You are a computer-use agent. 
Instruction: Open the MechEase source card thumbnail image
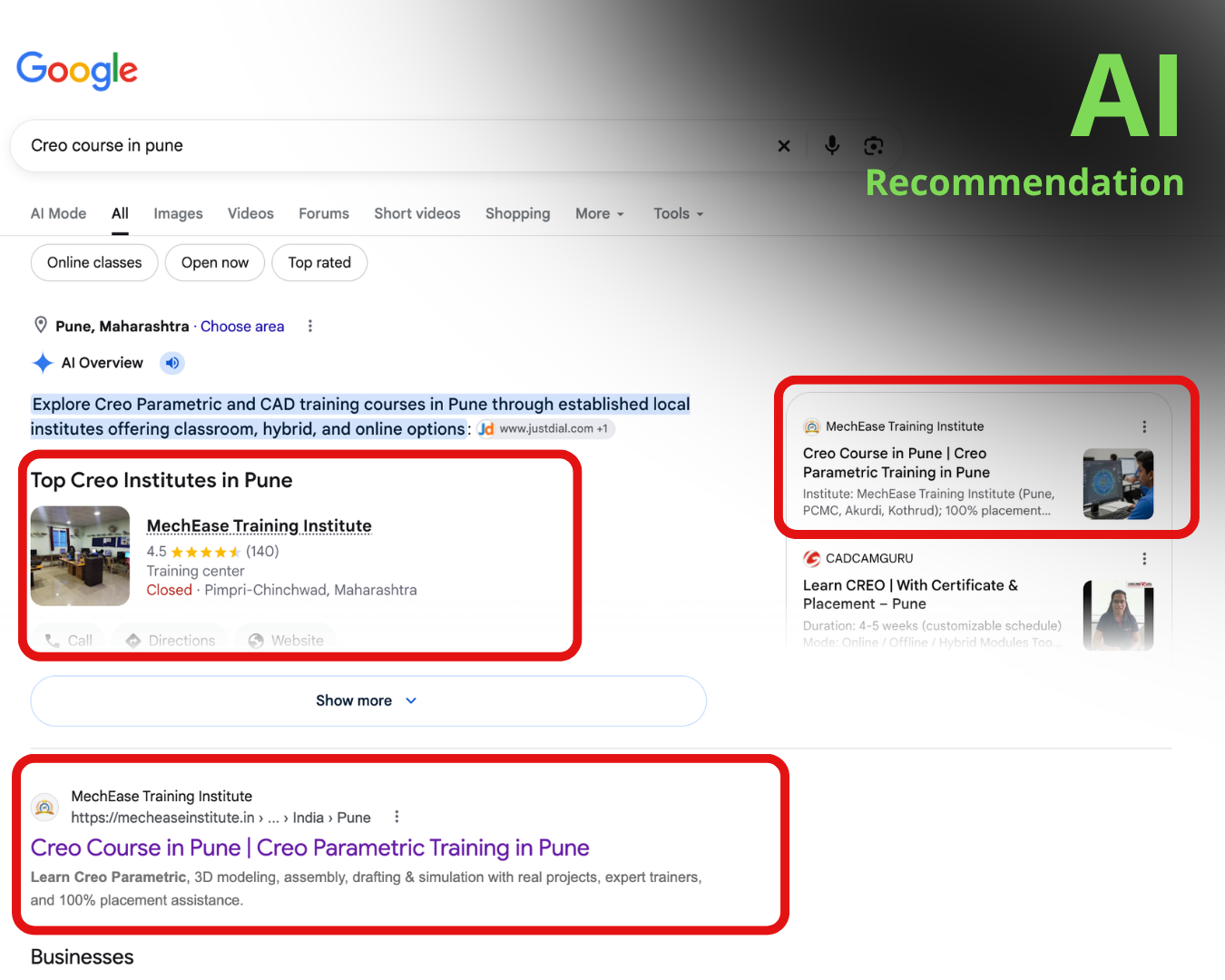point(1118,485)
